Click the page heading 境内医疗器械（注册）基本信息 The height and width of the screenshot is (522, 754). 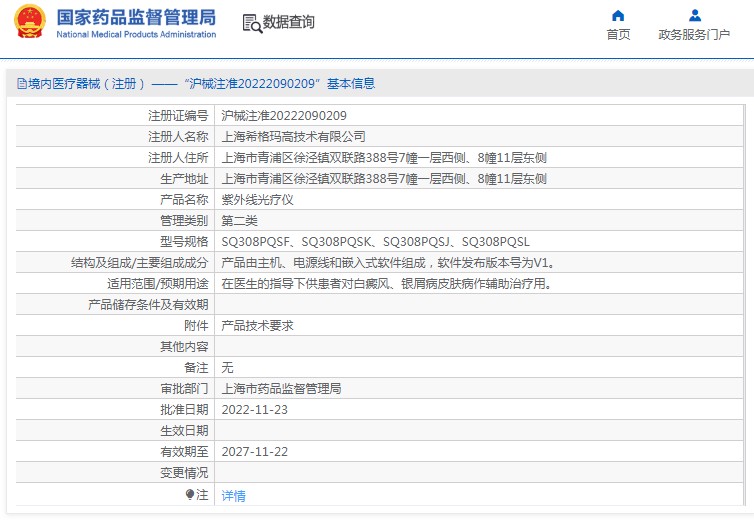coord(201,84)
